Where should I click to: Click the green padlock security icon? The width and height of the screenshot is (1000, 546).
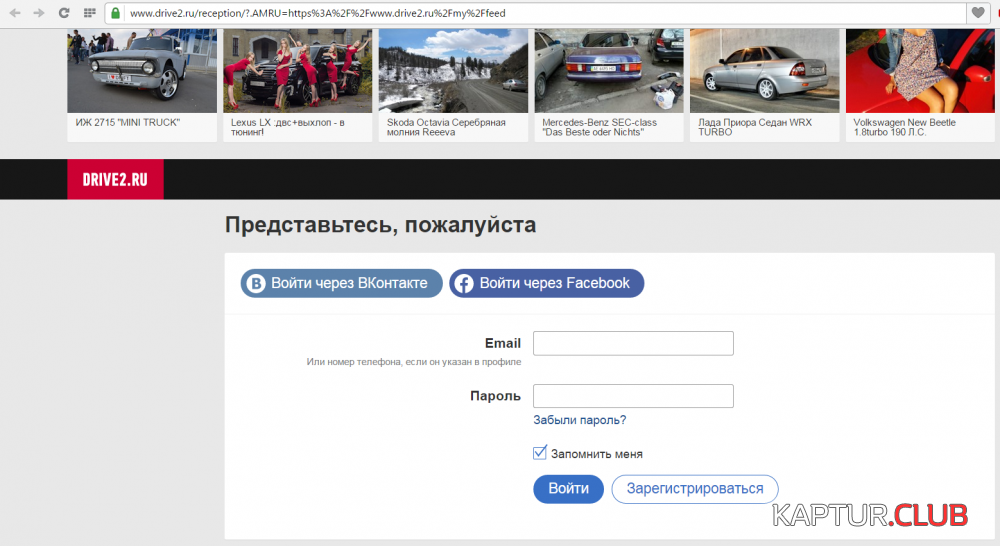(116, 13)
